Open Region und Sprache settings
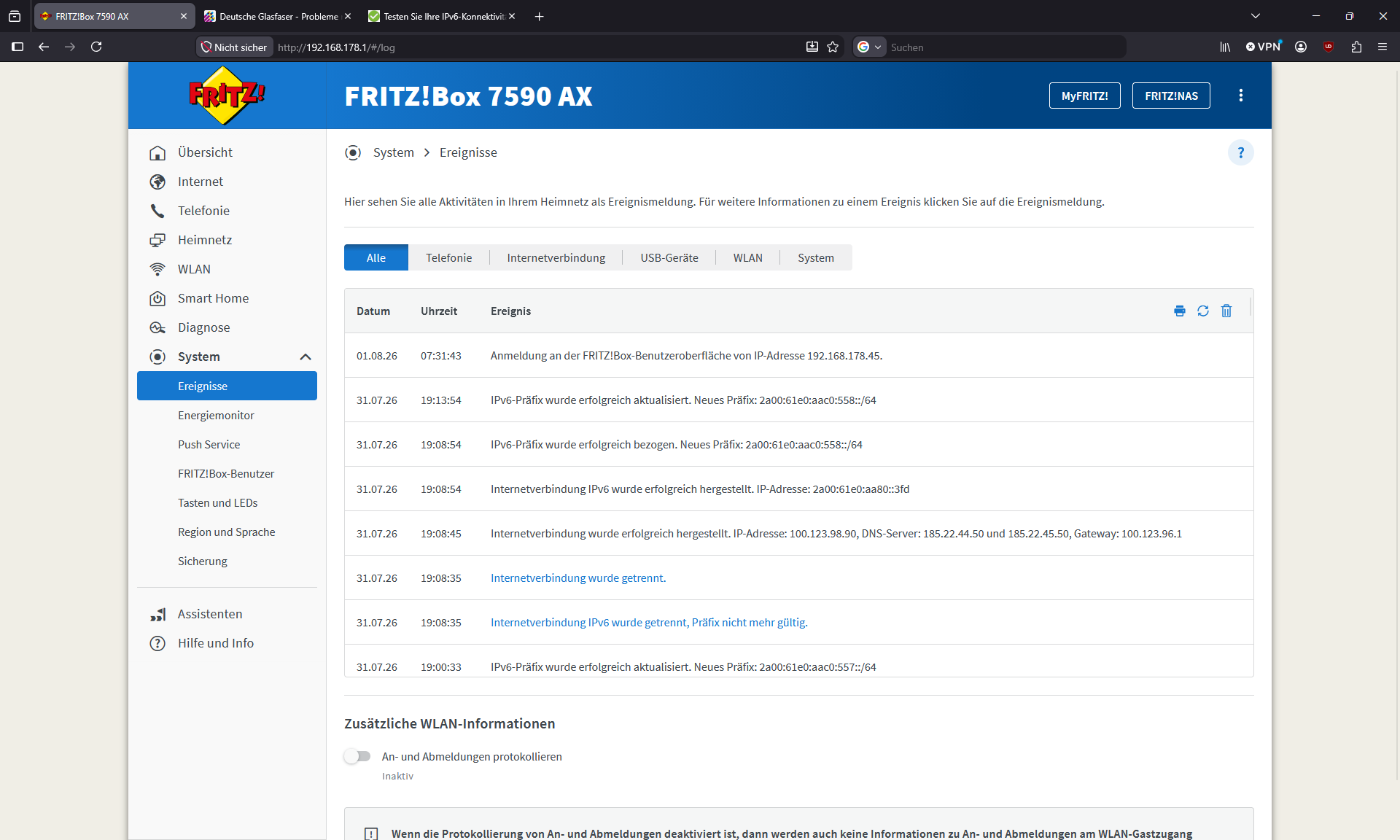The image size is (1400, 840). (227, 532)
